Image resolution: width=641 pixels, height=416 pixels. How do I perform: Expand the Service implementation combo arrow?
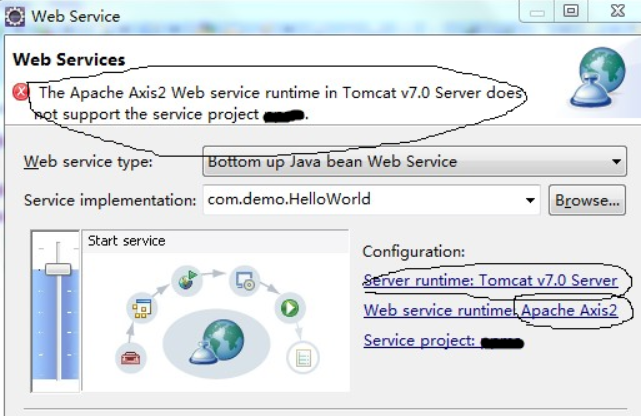click(x=530, y=200)
